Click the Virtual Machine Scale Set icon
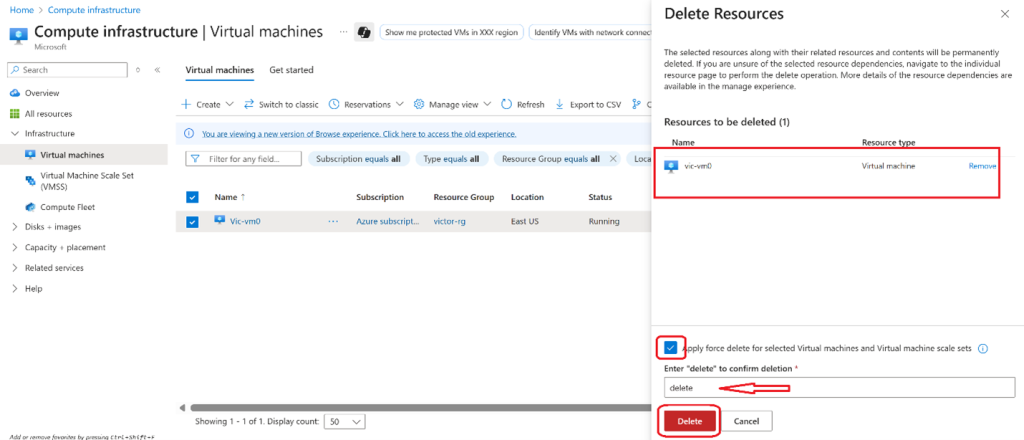This screenshot has height=440, width=1024. point(30,180)
